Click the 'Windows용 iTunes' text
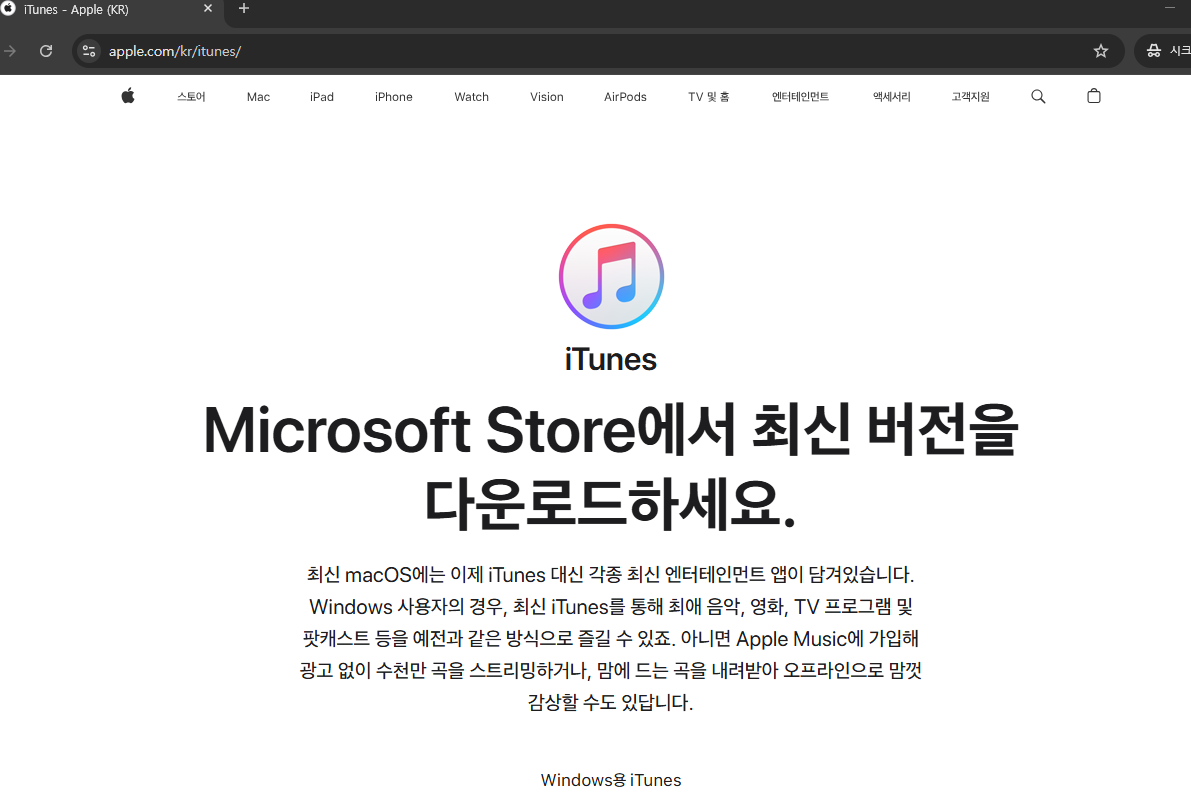The height and width of the screenshot is (801, 1191). [611, 780]
